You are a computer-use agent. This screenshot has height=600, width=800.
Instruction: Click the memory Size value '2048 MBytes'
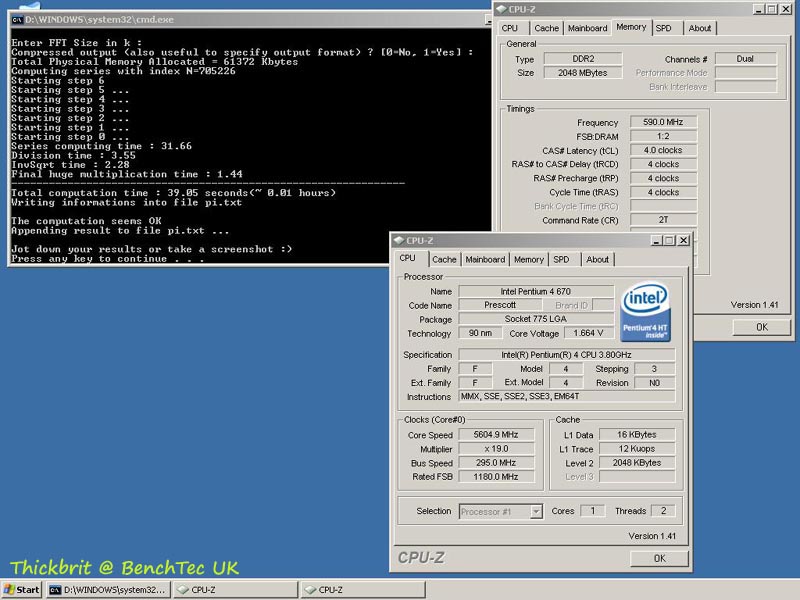(x=583, y=73)
